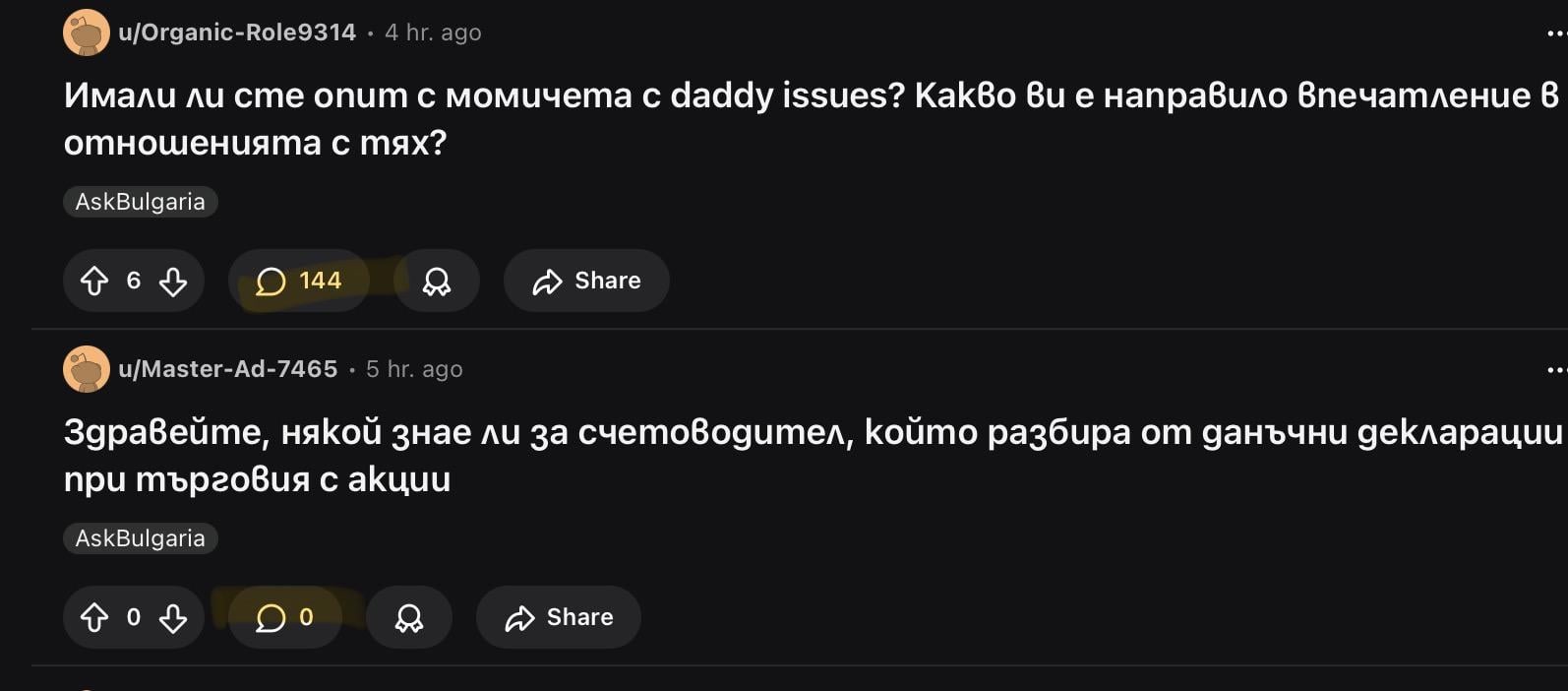Open the 144 comments on the first post
This screenshot has height=691, width=1568.
pos(298,282)
